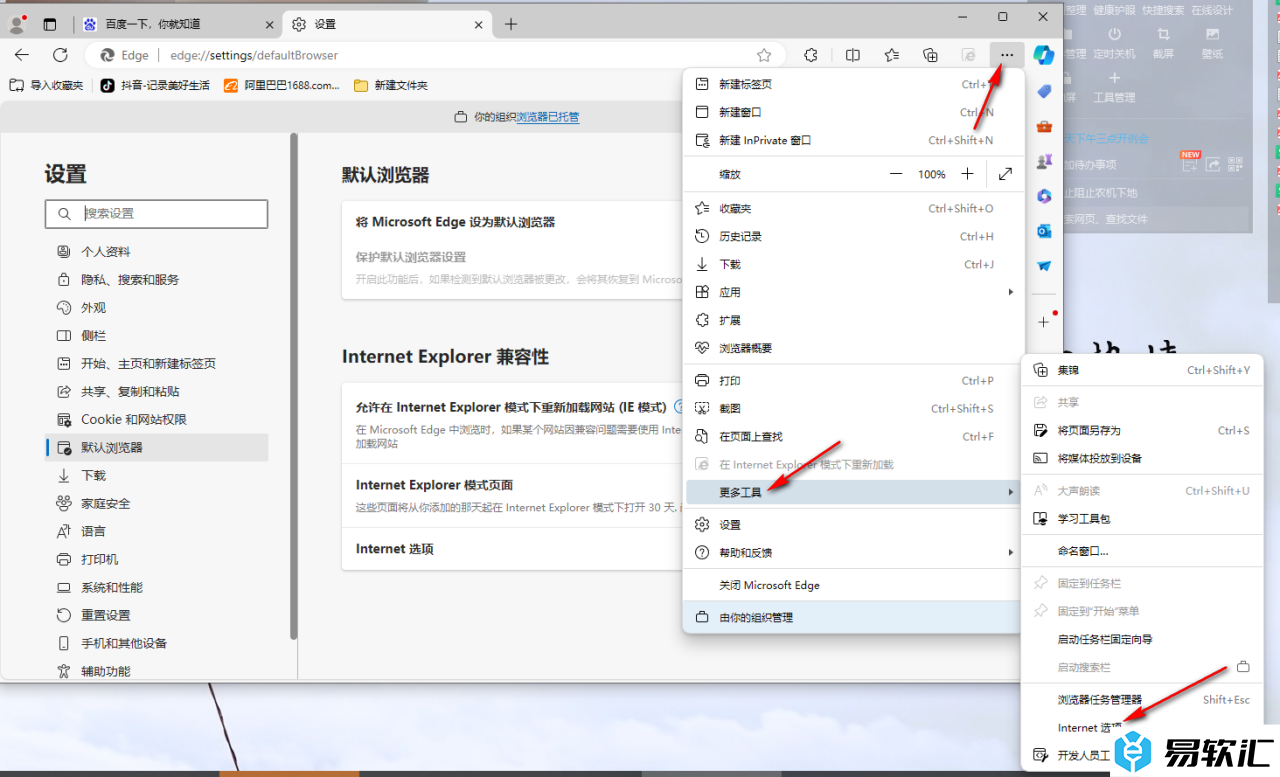This screenshot has height=777, width=1280.
Task: Select 新建 InPrivate 窗口 menu item
Action: (x=854, y=140)
